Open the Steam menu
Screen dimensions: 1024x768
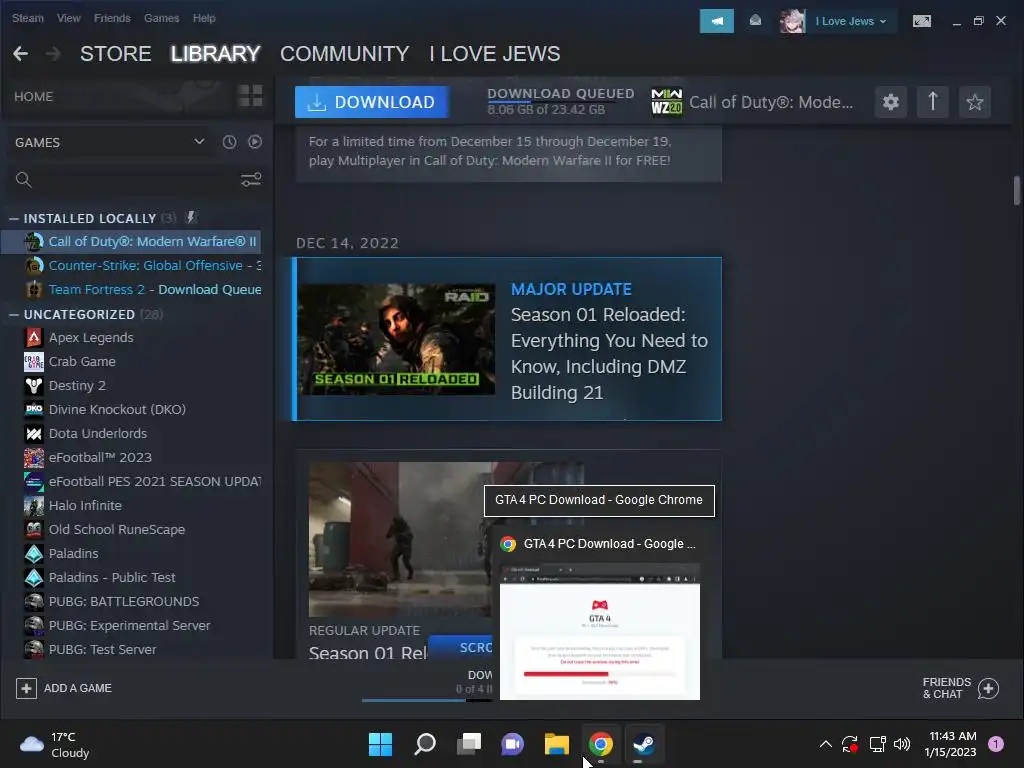pos(28,18)
